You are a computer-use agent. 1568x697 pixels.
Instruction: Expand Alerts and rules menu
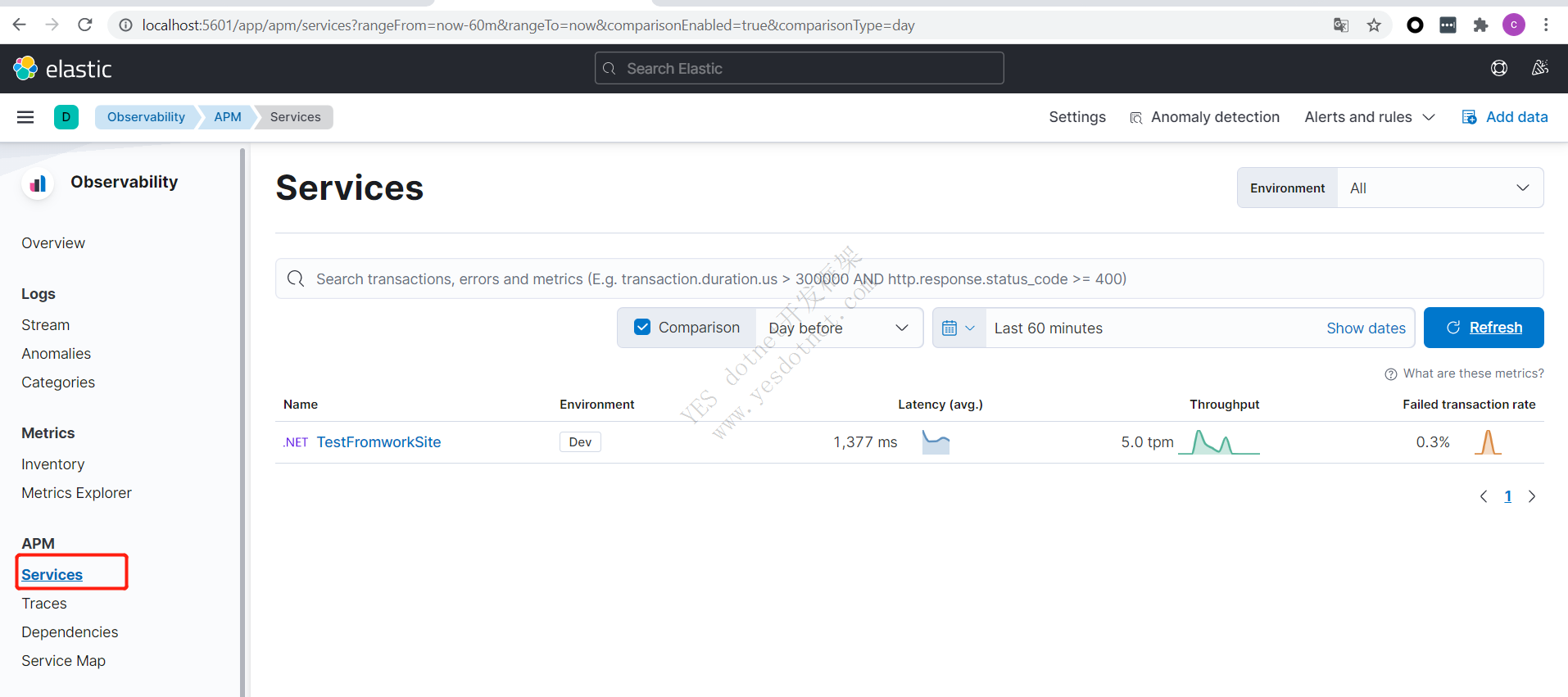[1370, 117]
